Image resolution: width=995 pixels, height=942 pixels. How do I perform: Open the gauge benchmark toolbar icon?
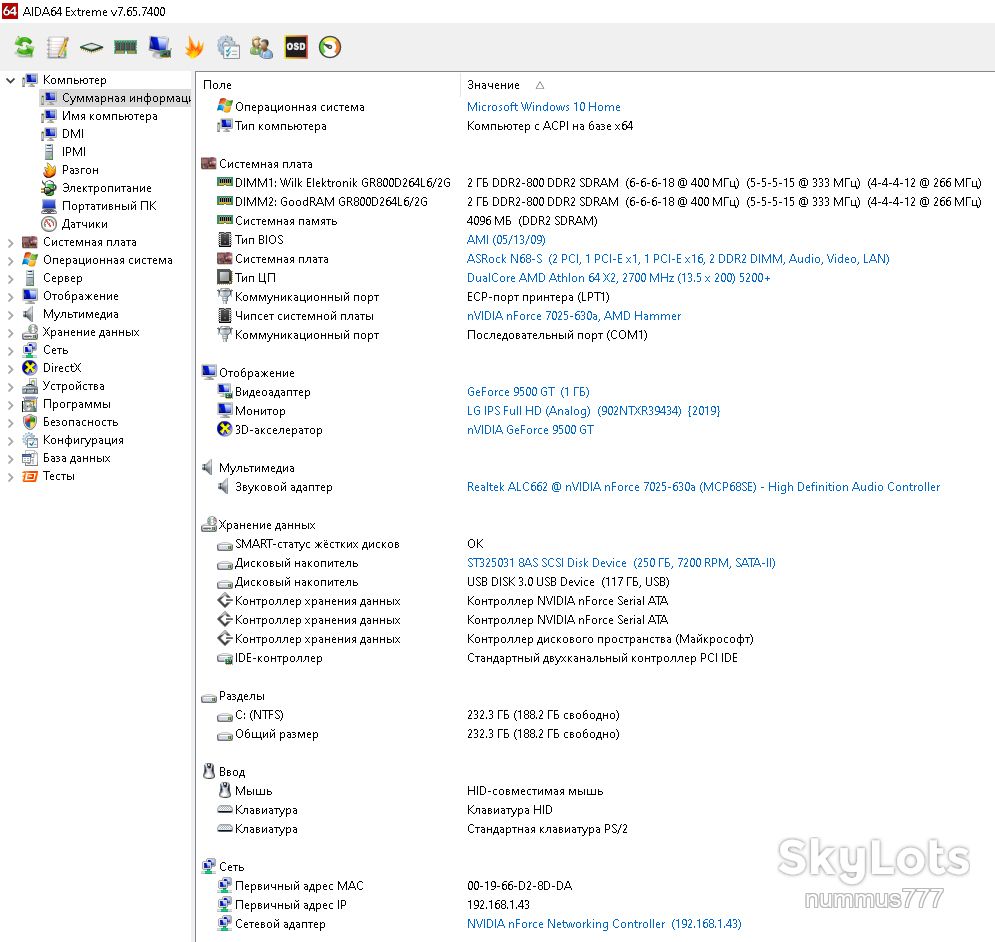pos(330,47)
